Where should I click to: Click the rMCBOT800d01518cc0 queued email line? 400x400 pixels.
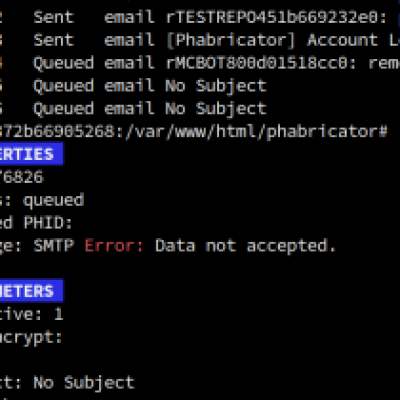point(200,63)
